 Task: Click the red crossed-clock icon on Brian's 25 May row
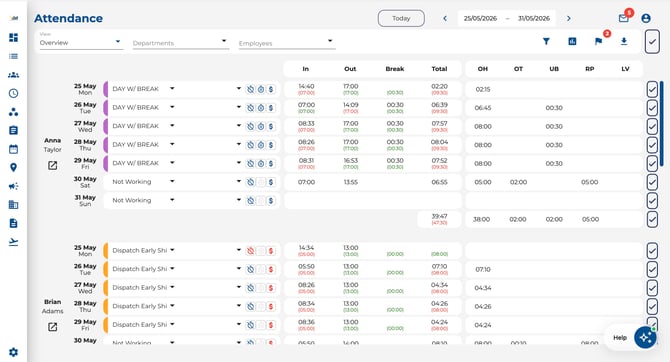pos(250,251)
